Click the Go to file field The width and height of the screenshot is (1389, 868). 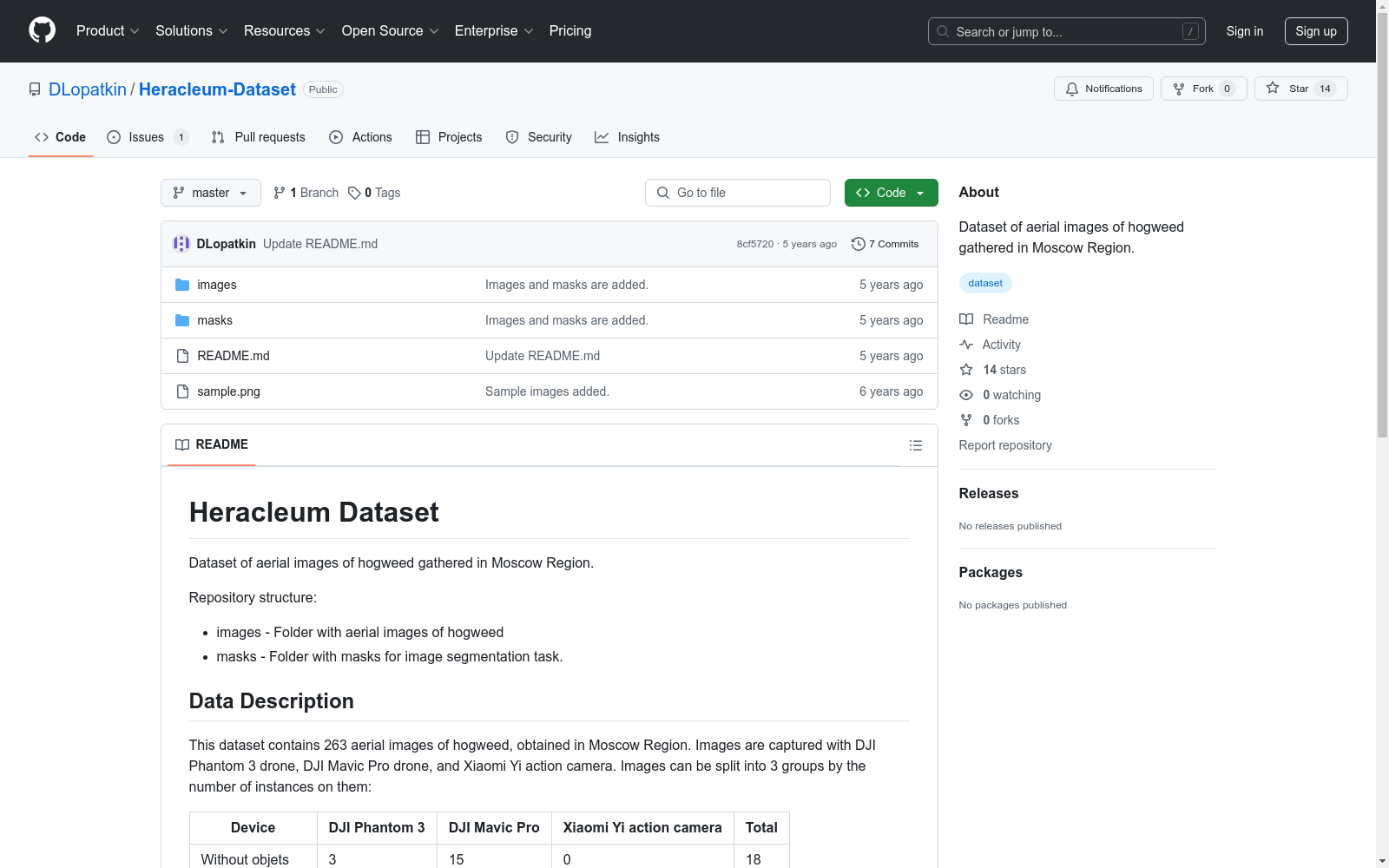pyautogui.click(x=738, y=193)
